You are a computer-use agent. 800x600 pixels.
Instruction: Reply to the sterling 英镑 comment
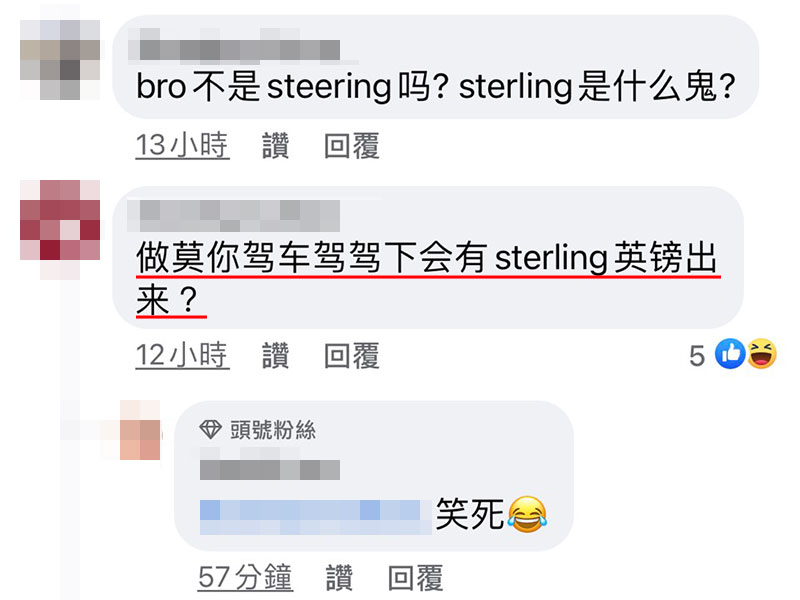pos(352,356)
